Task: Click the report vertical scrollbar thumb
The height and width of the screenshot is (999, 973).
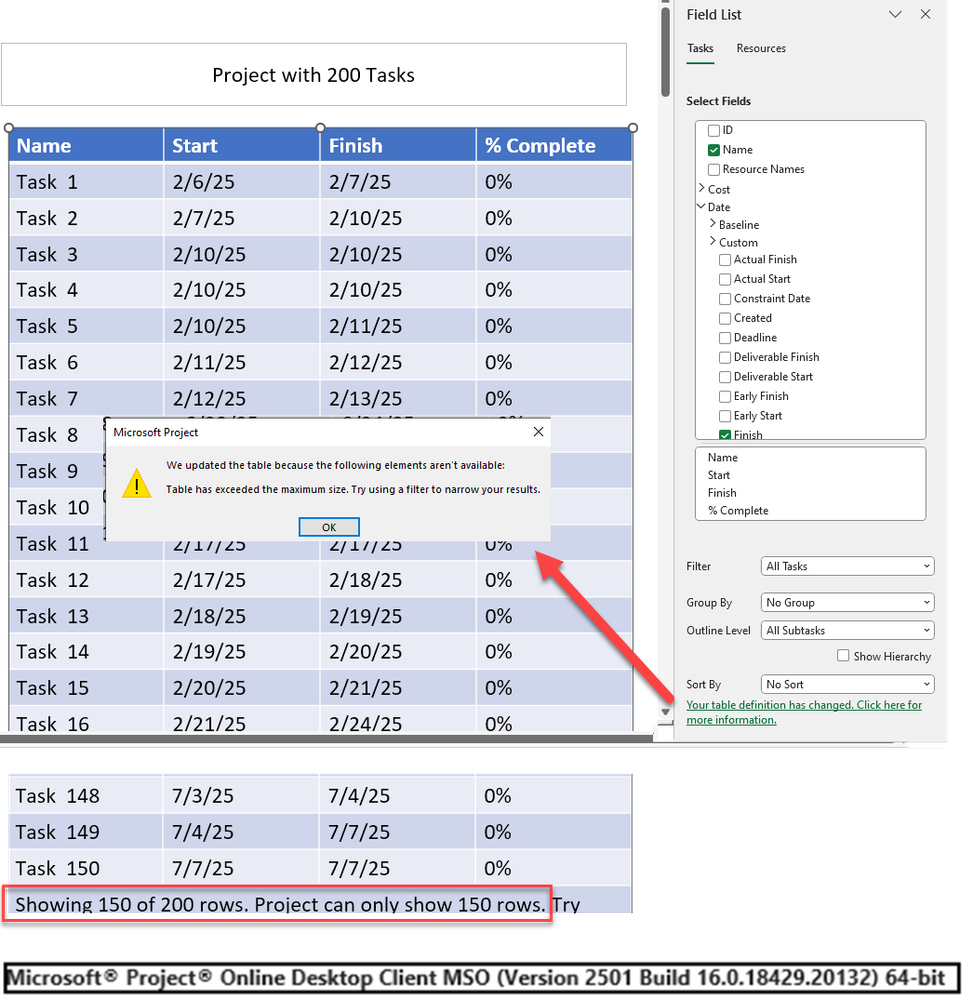Action: 665,51
